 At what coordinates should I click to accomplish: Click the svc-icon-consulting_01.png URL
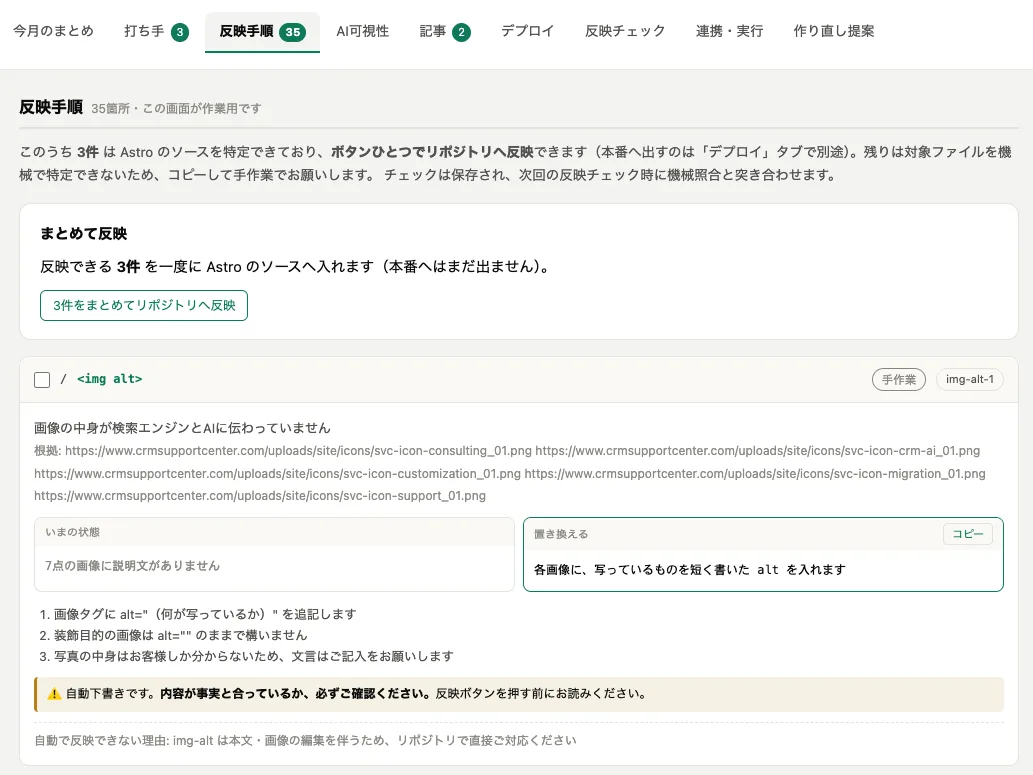click(298, 451)
